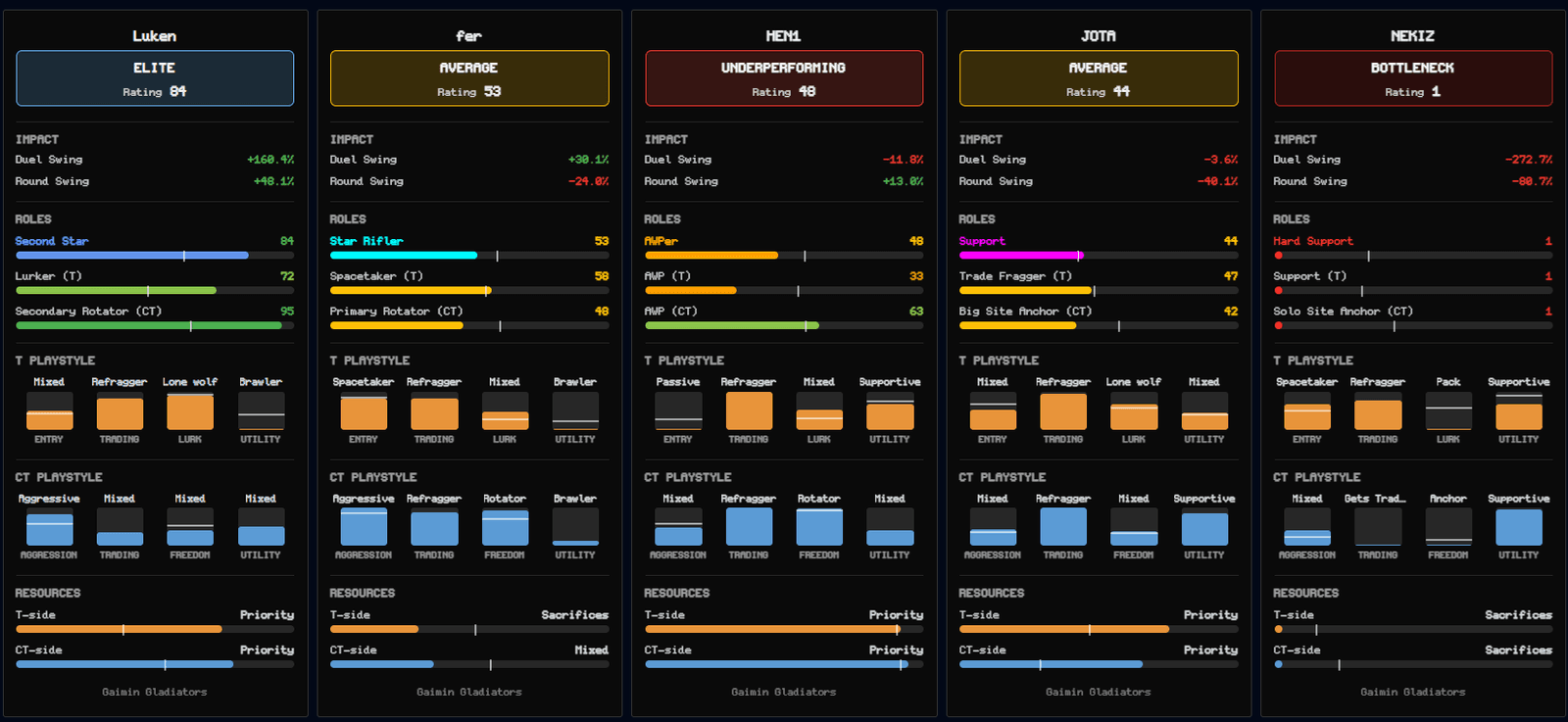Click fer's player name header
The image size is (1568, 722).
pos(469,36)
